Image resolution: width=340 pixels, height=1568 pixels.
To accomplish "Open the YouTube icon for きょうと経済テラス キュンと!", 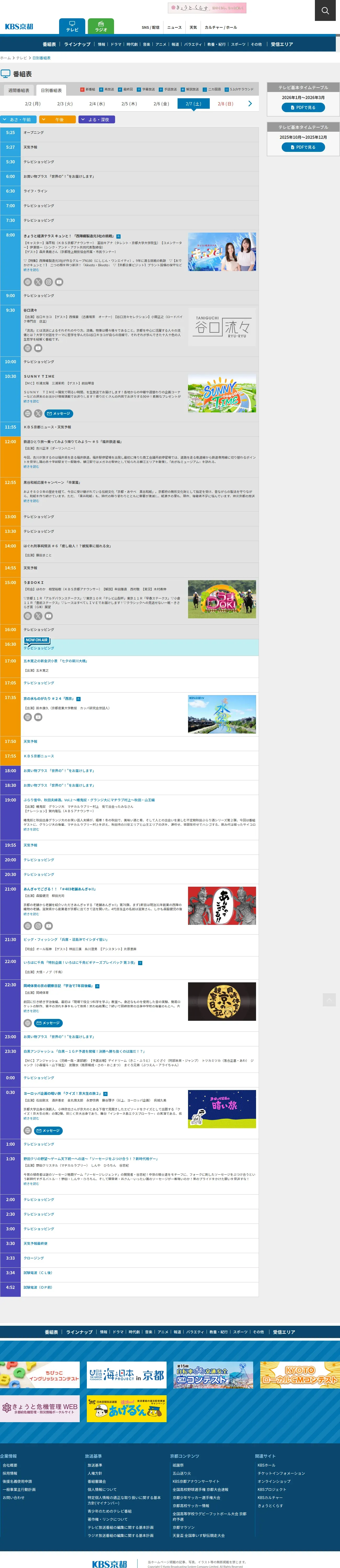I will pyautogui.click(x=59, y=282).
